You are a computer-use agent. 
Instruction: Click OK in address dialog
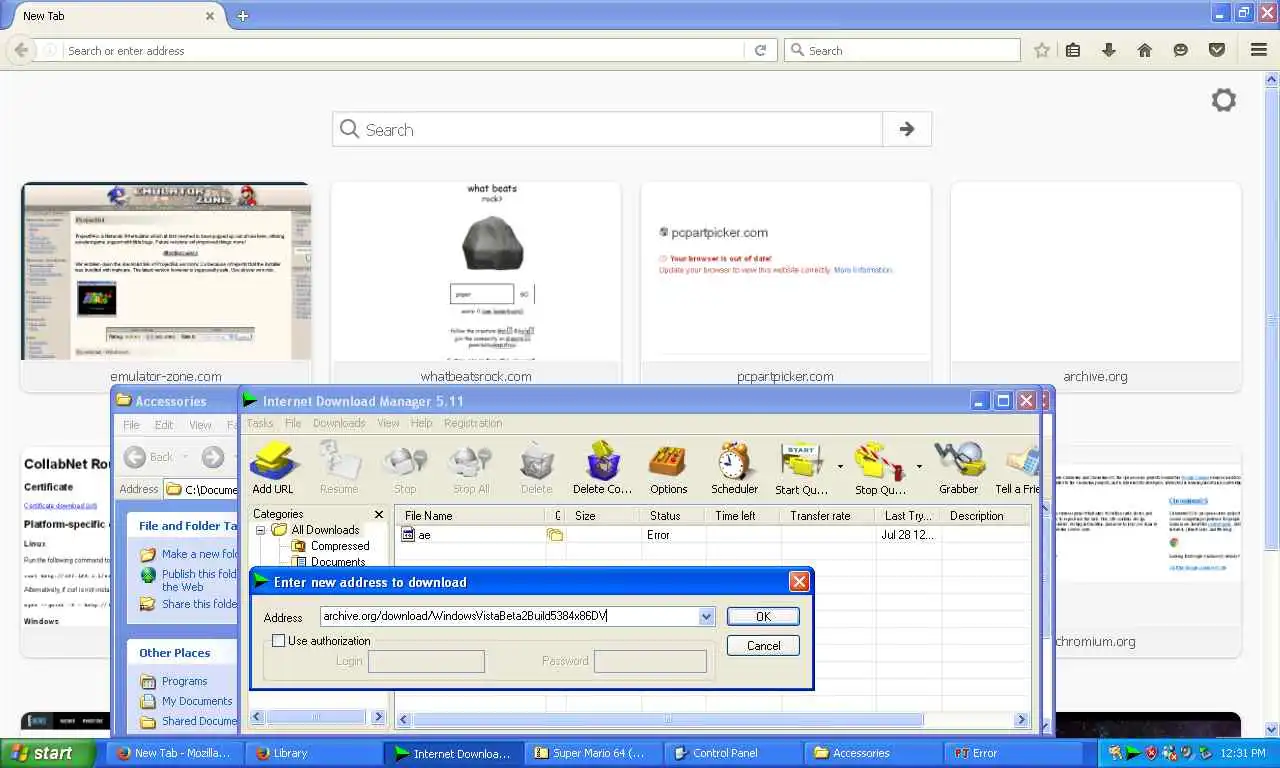763,617
